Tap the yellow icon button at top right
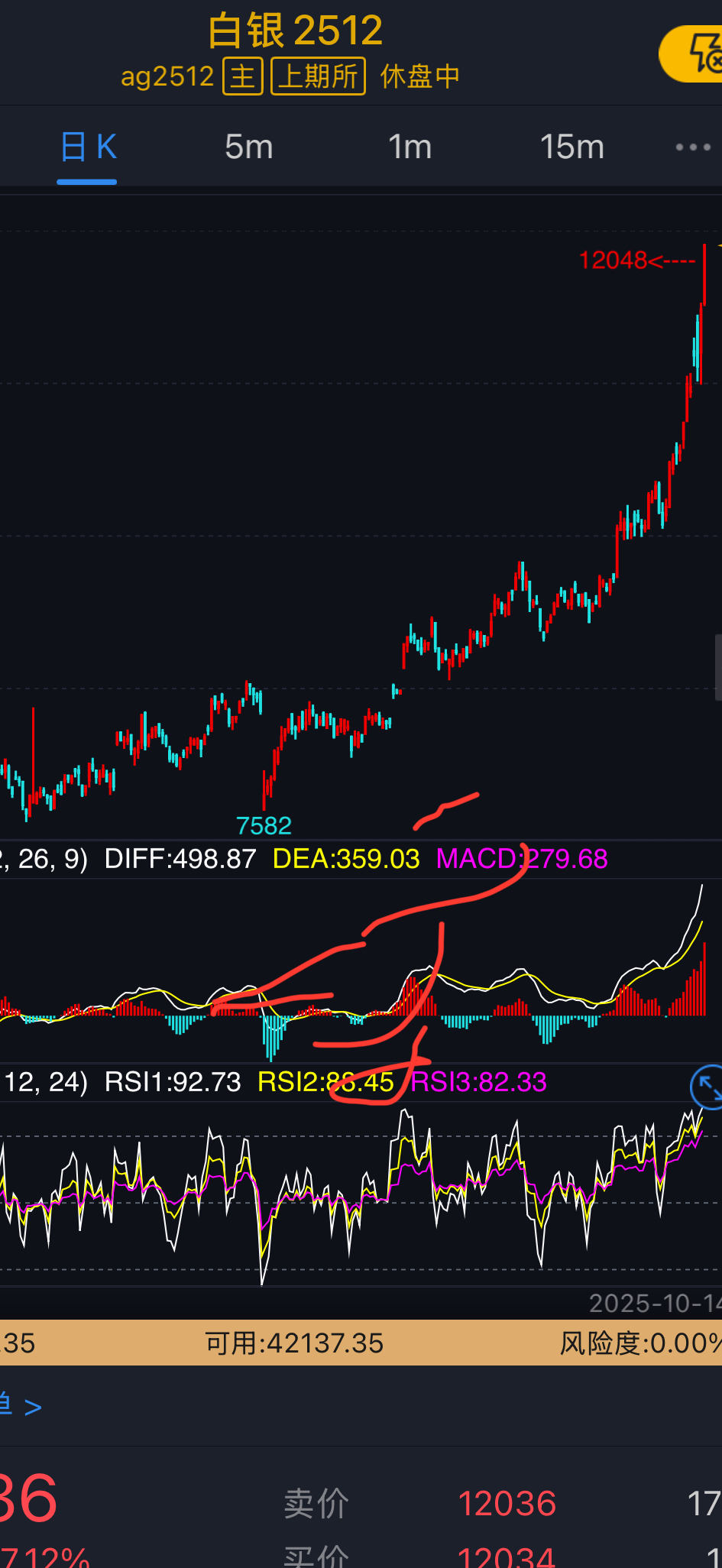Viewport: 722px width, 1568px height. (x=691, y=53)
